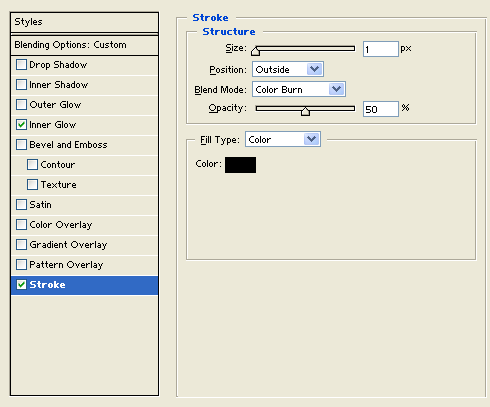Click the Opacity slider handle
This screenshot has width=490, height=407.
click(305, 111)
